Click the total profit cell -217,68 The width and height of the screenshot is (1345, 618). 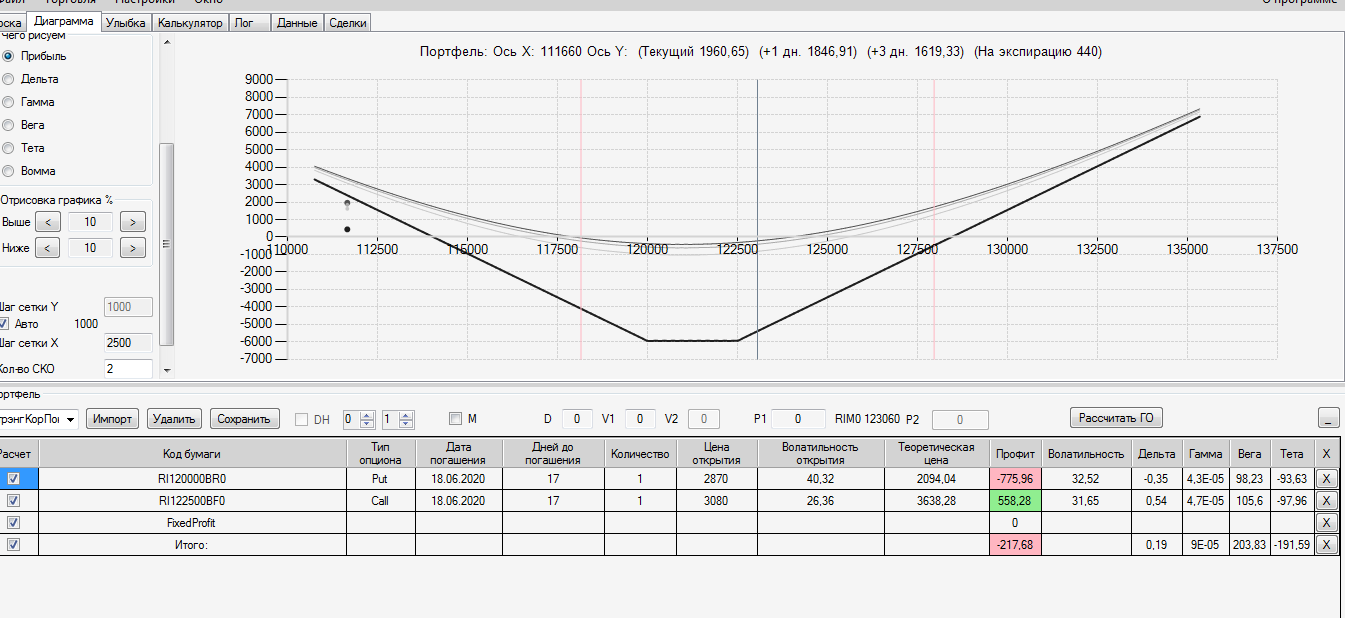1016,544
